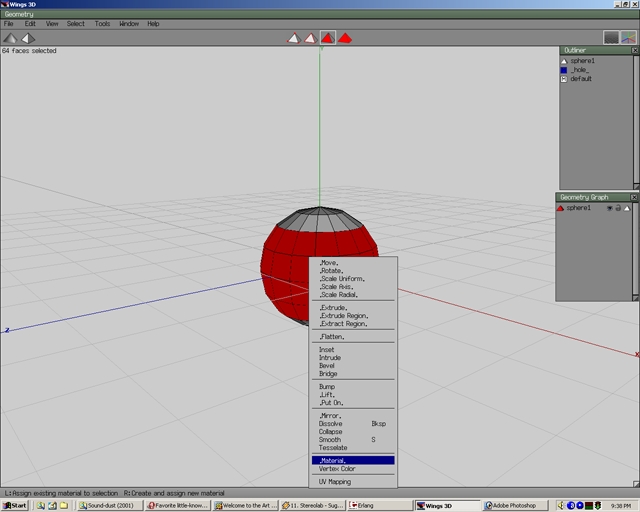Select edge selection mode pyramid icon

311,38
